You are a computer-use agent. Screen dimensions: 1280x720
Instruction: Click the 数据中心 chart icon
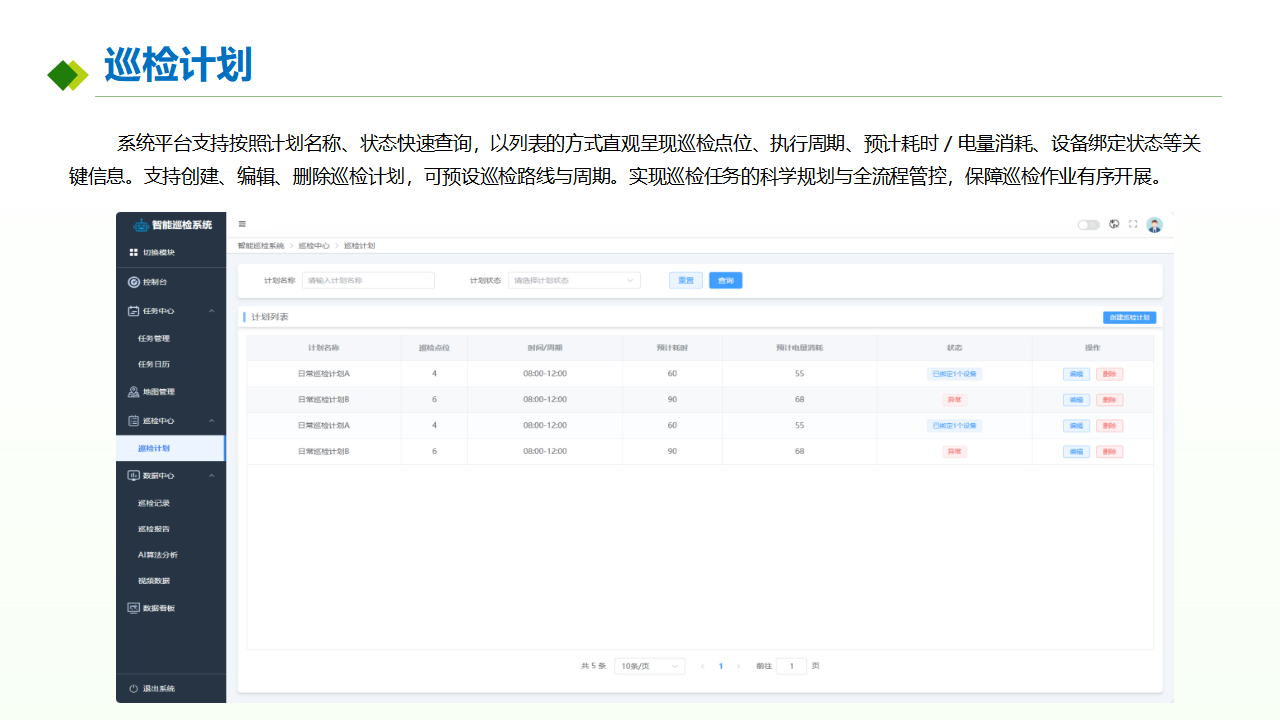(x=134, y=476)
